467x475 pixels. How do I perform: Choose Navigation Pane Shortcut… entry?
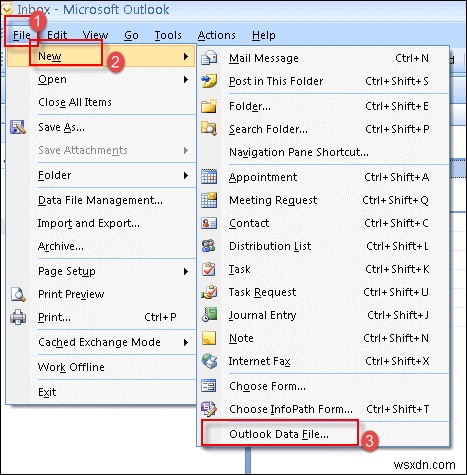coord(299,152)
